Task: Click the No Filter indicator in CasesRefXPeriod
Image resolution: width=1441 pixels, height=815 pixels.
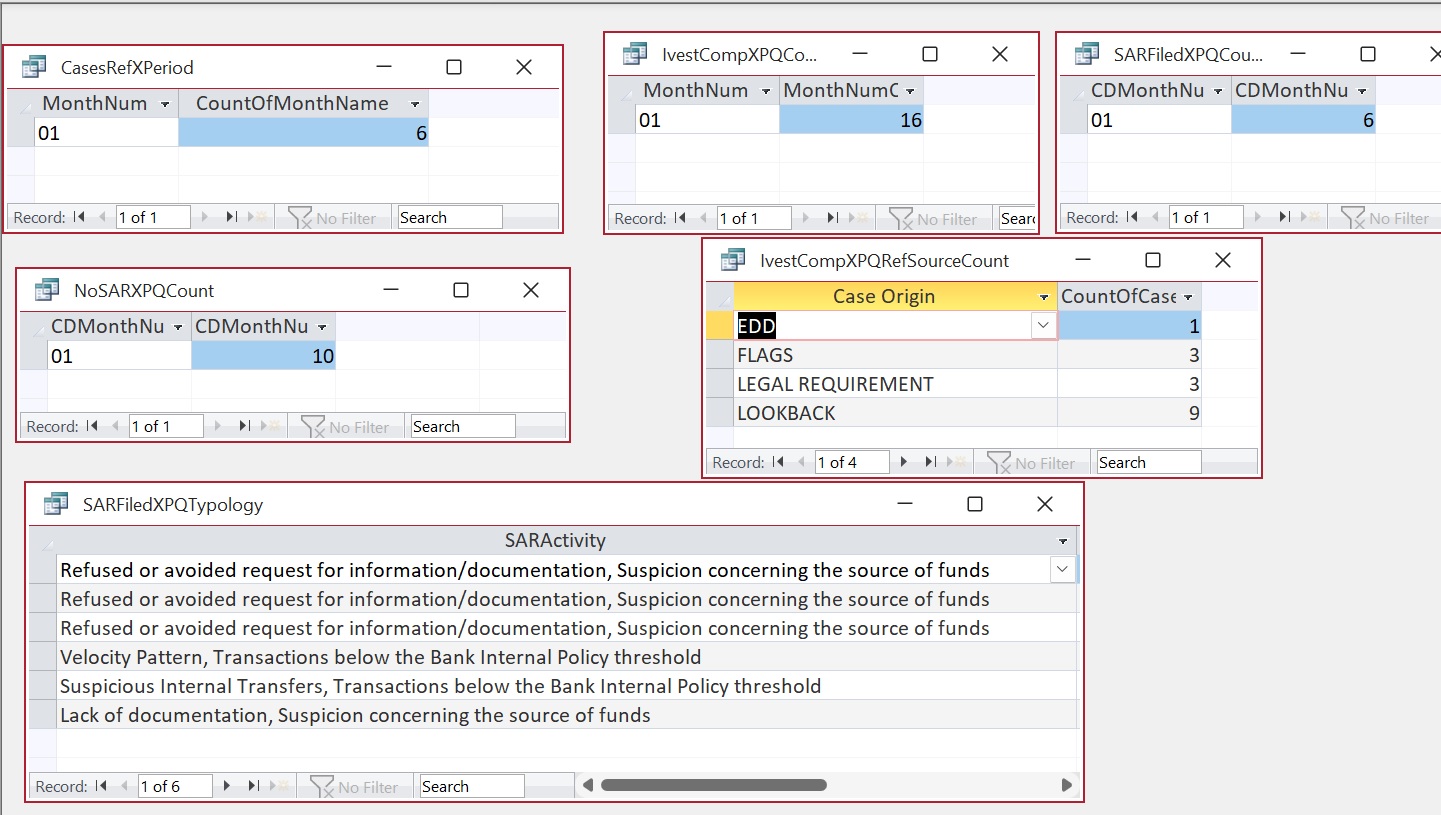Action: (x=332, y=218)
